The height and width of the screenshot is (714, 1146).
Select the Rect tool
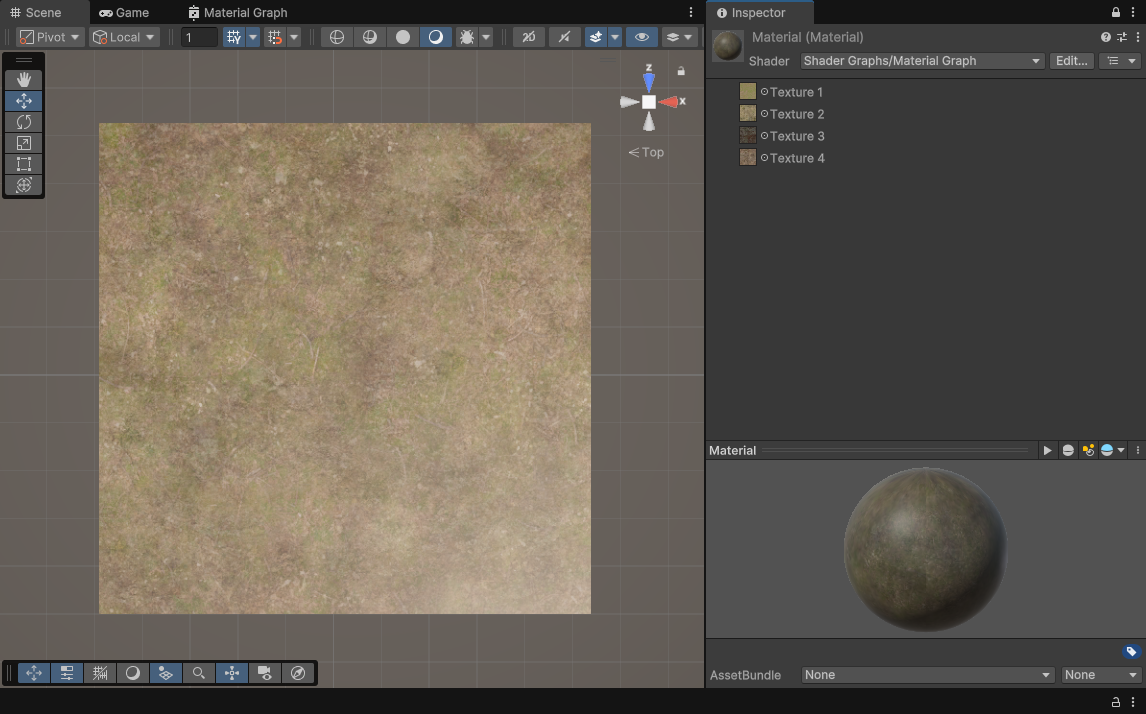(24, 164)
